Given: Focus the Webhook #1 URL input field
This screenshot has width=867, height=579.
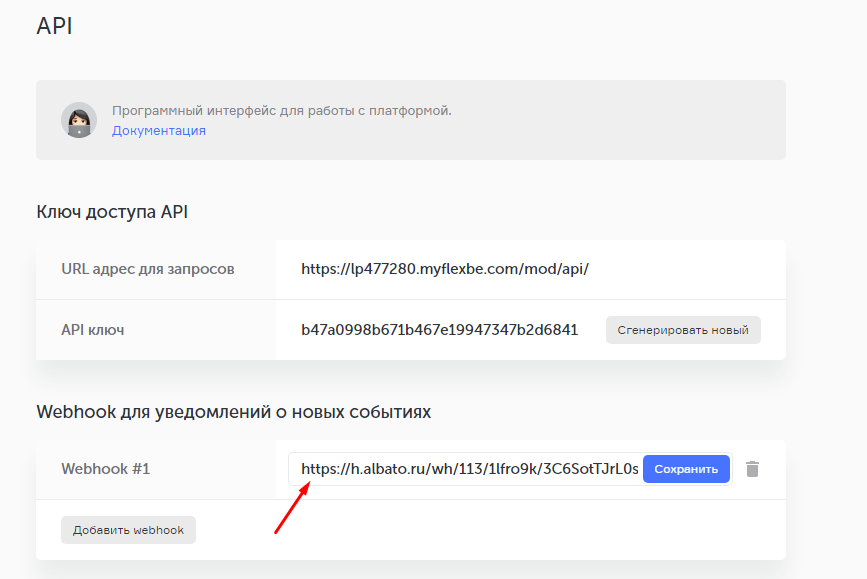Looking at the screenshot, I should [x=468, y=469].
